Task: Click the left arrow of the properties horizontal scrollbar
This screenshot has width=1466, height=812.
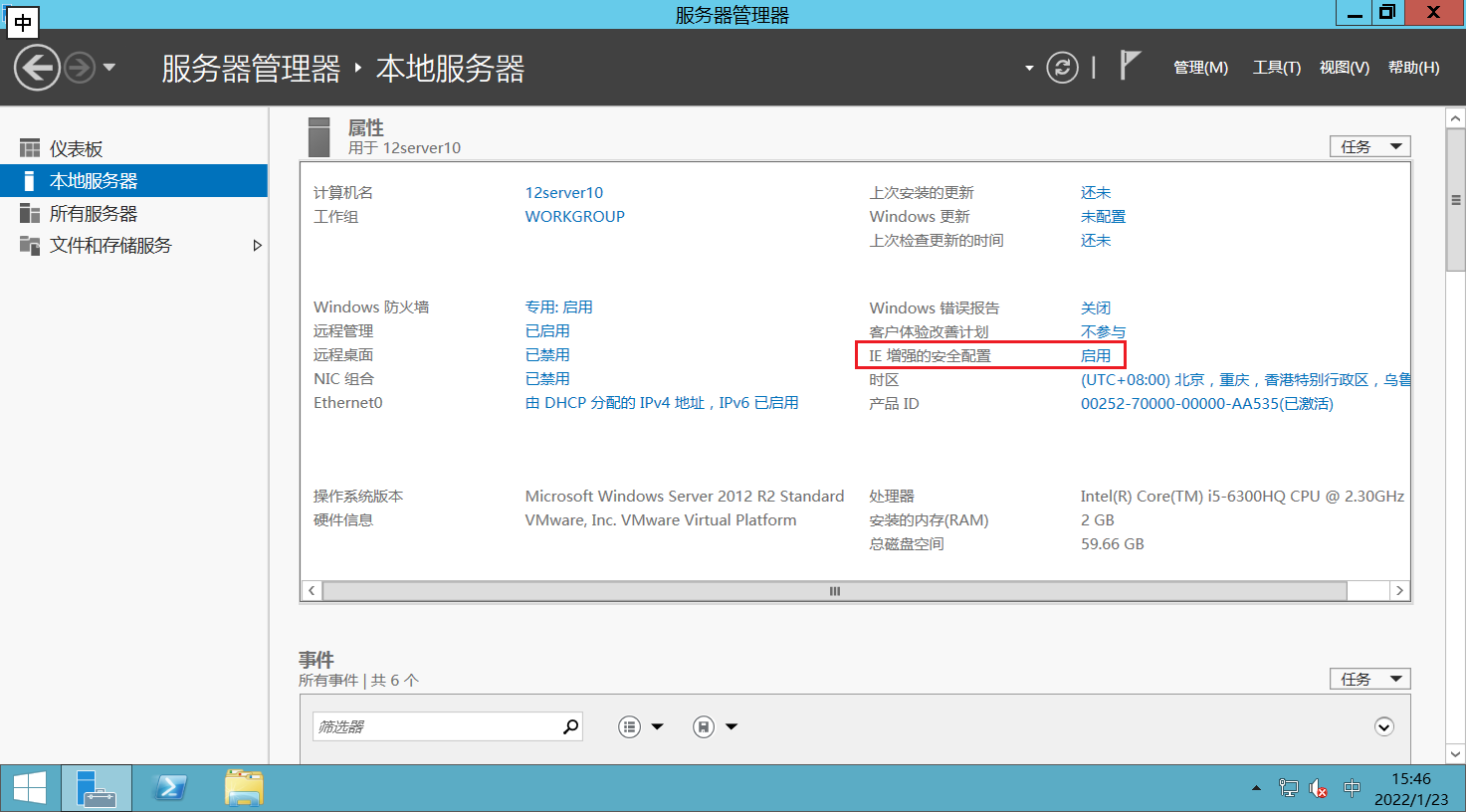Action: pos(312,591)
